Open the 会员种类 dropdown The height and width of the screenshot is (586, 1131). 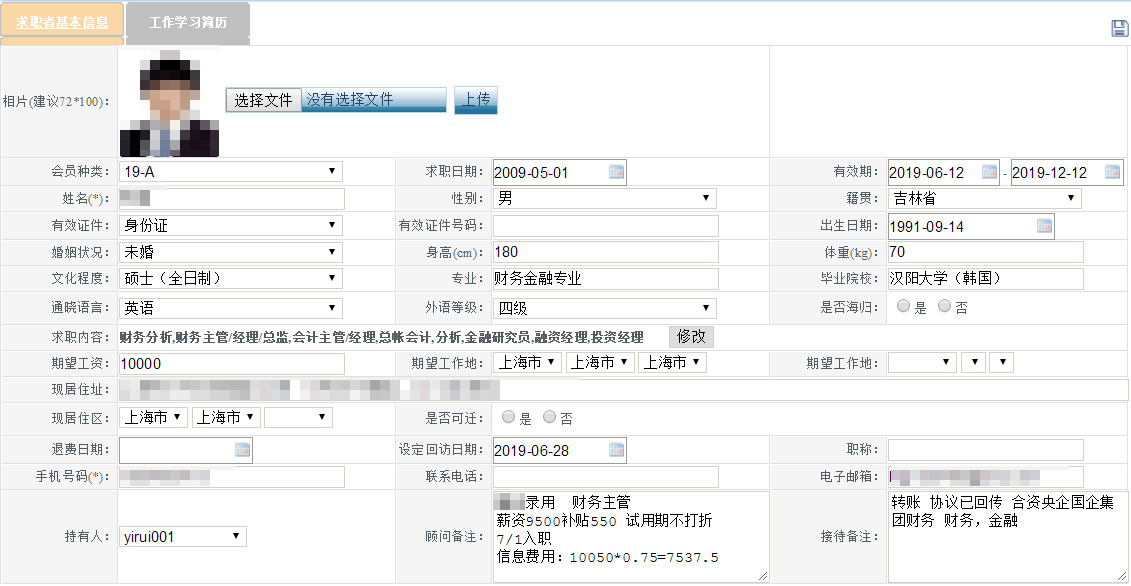(231, 172)
